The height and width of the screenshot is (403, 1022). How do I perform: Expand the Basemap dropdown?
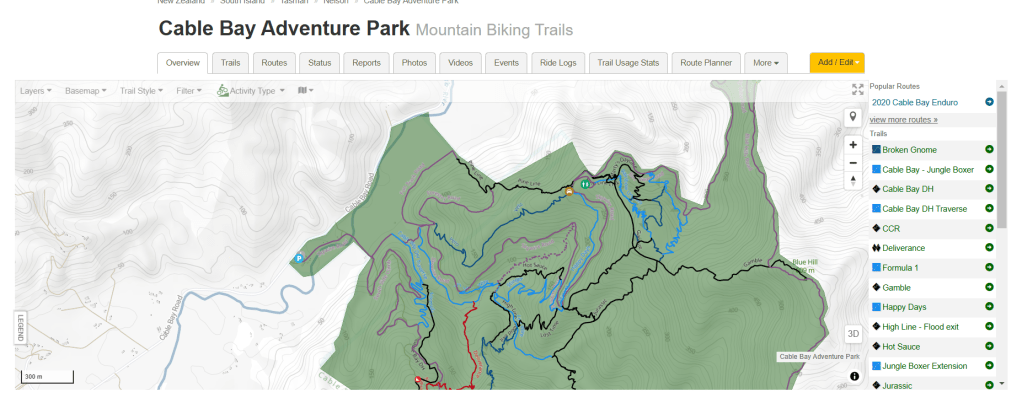pos(87,91)
